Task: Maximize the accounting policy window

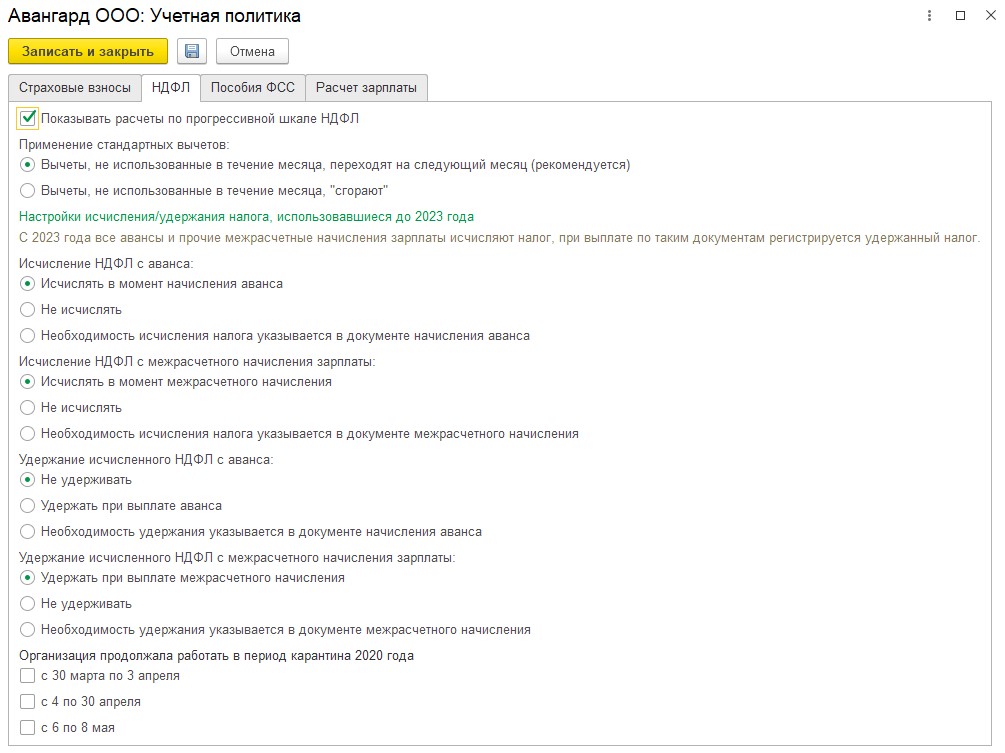Action: [x=960, y=15]
